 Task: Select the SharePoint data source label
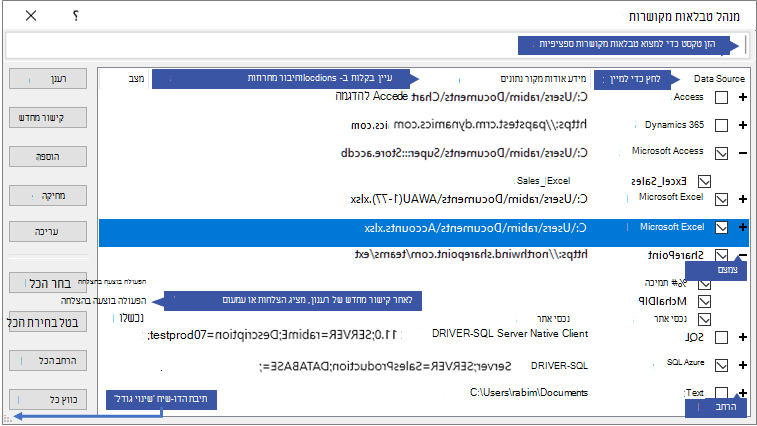coord(675,255)
